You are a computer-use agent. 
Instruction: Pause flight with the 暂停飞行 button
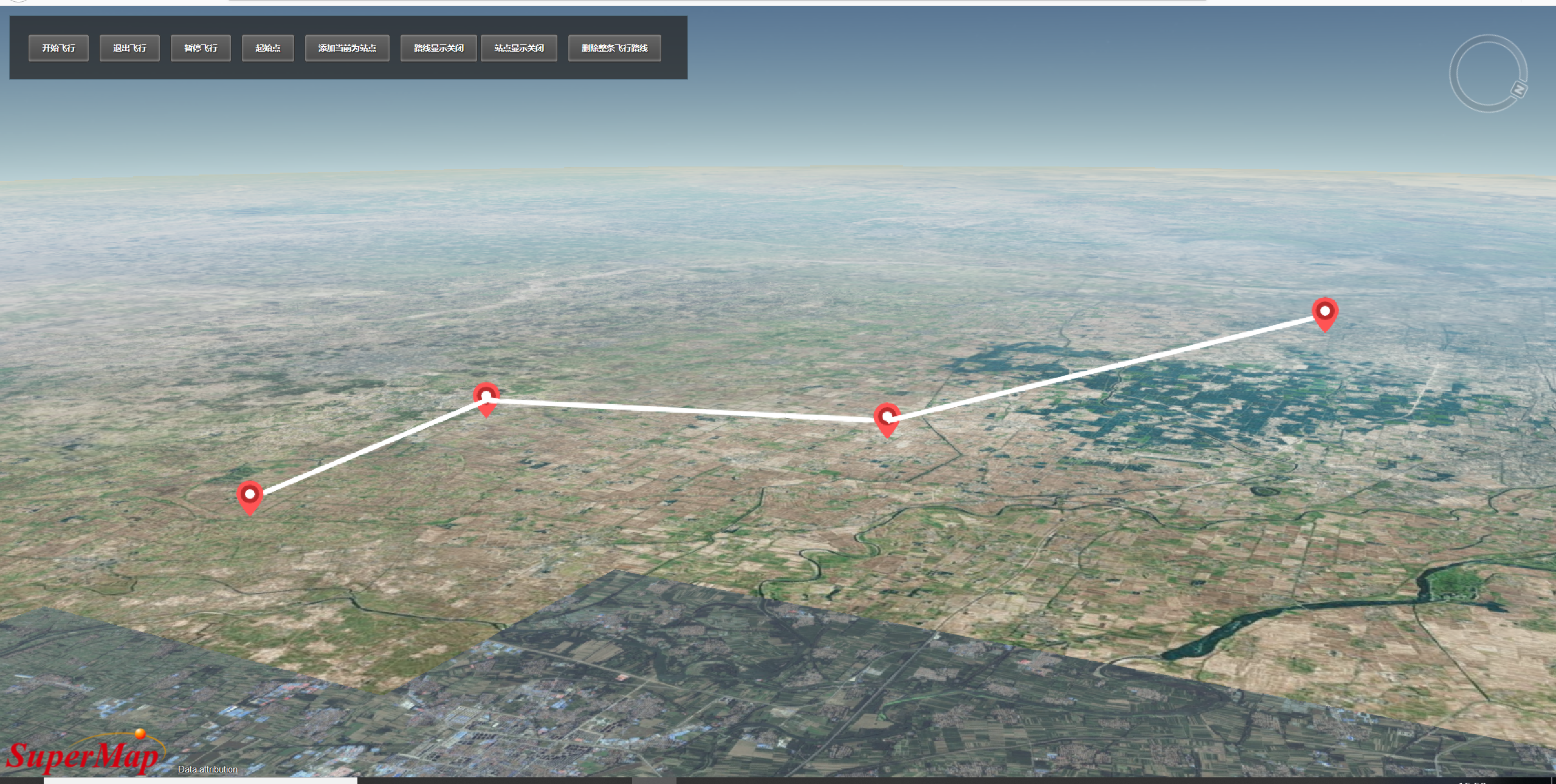(x=201, y=48)
